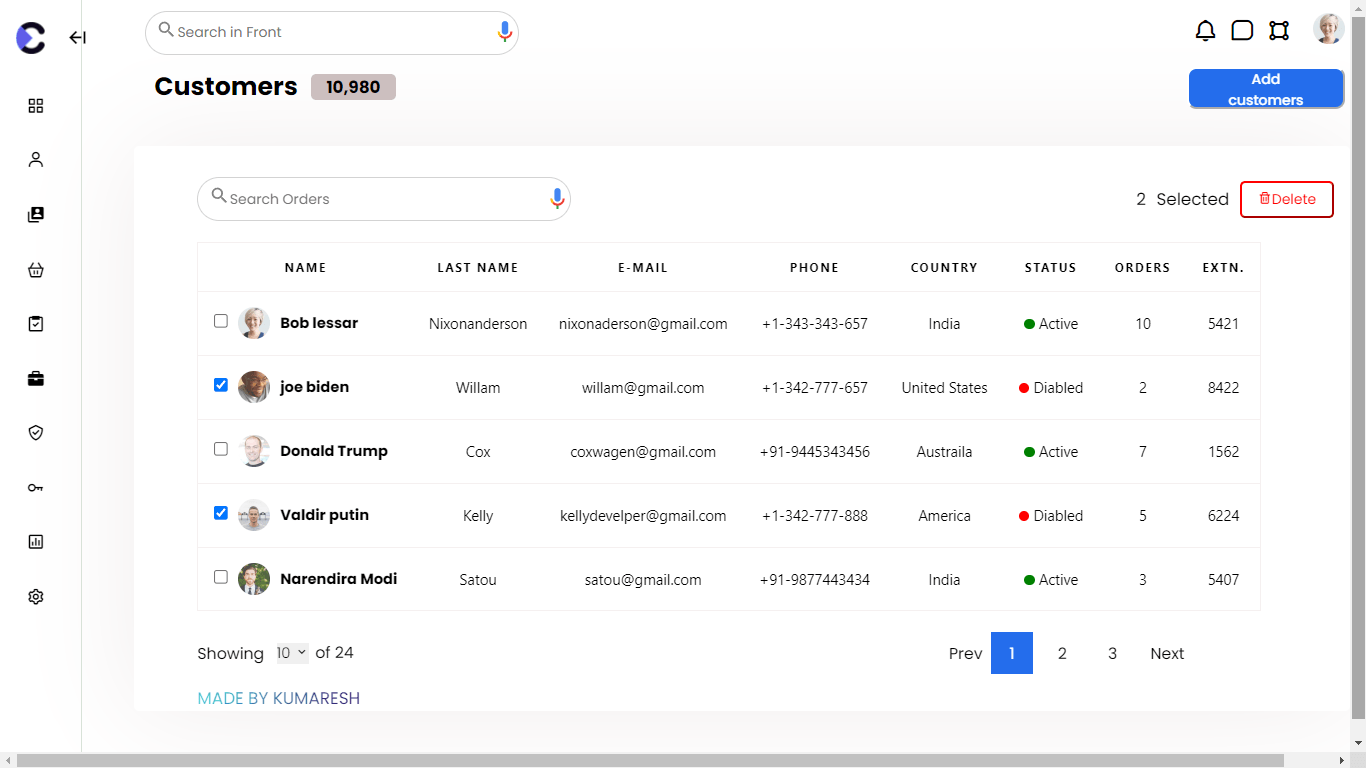Check the Narendira Modi row checkbox
Viewport: 1366px width, 768px height.
click(x=221, y=577)
